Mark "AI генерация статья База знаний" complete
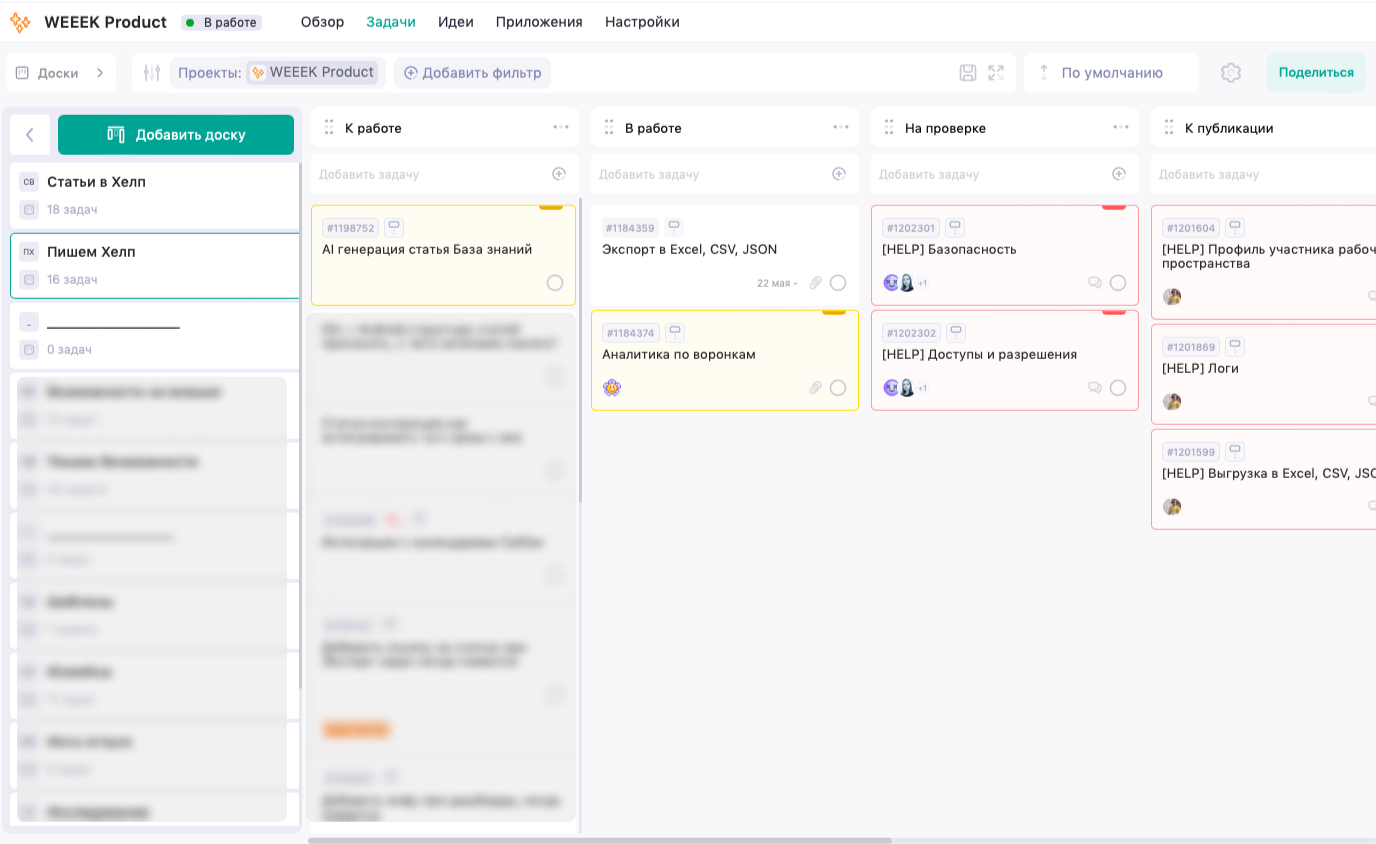Image resolution: width=1376 pixels, height=844 pixels. point(555,283)
